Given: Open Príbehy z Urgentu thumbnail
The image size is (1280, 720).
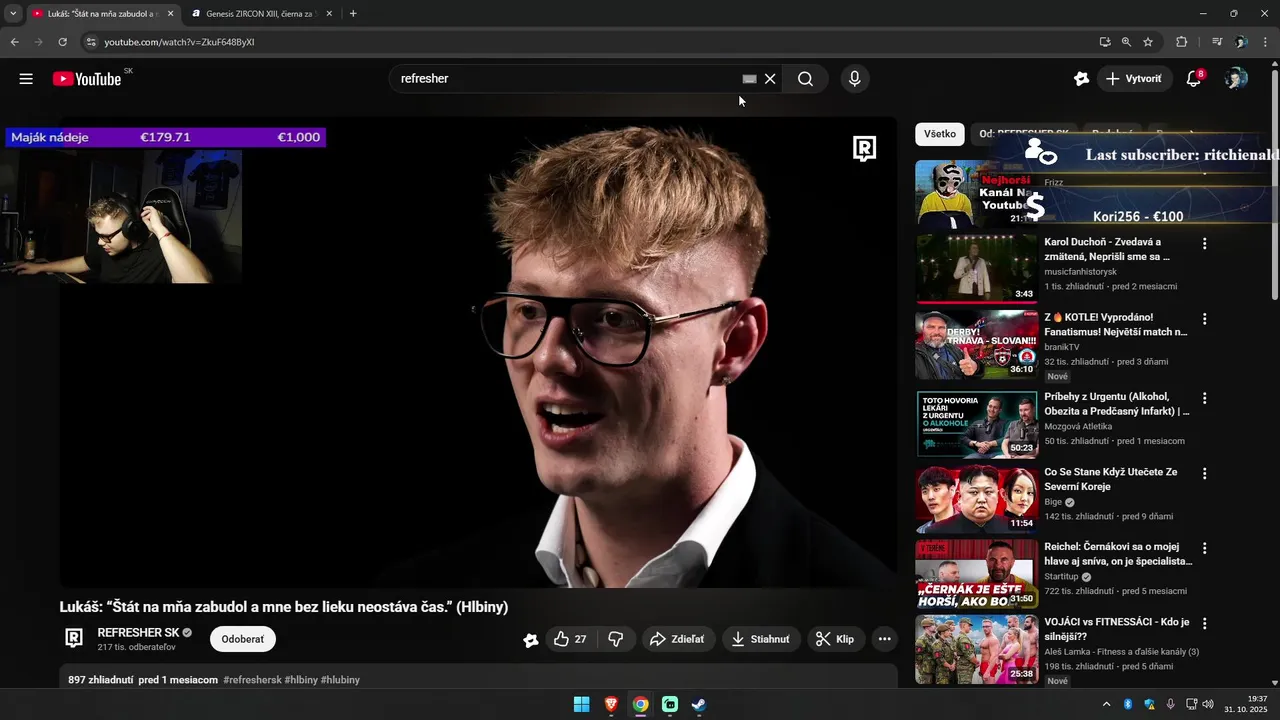Looking at the screenshot, I should [977, 424].
